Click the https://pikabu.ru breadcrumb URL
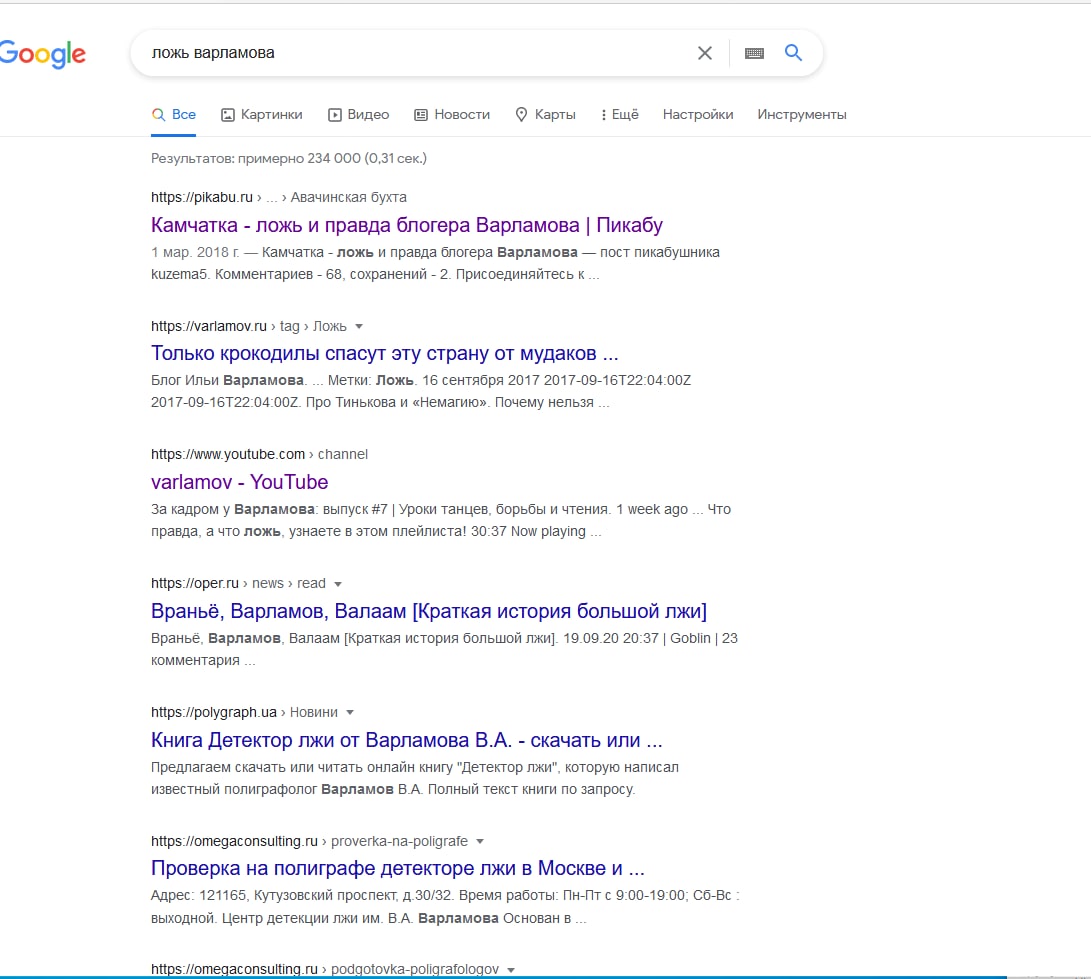 point(279,198)
